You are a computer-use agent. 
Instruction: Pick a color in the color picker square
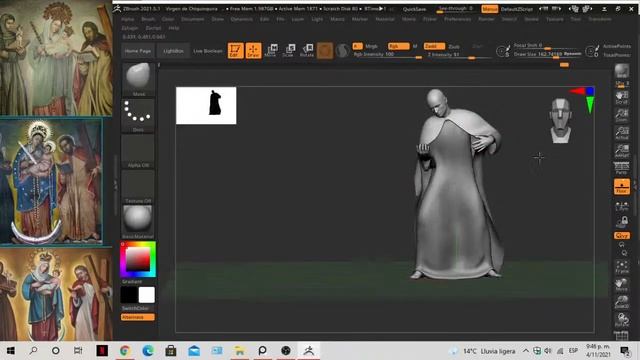pos(138,259)
